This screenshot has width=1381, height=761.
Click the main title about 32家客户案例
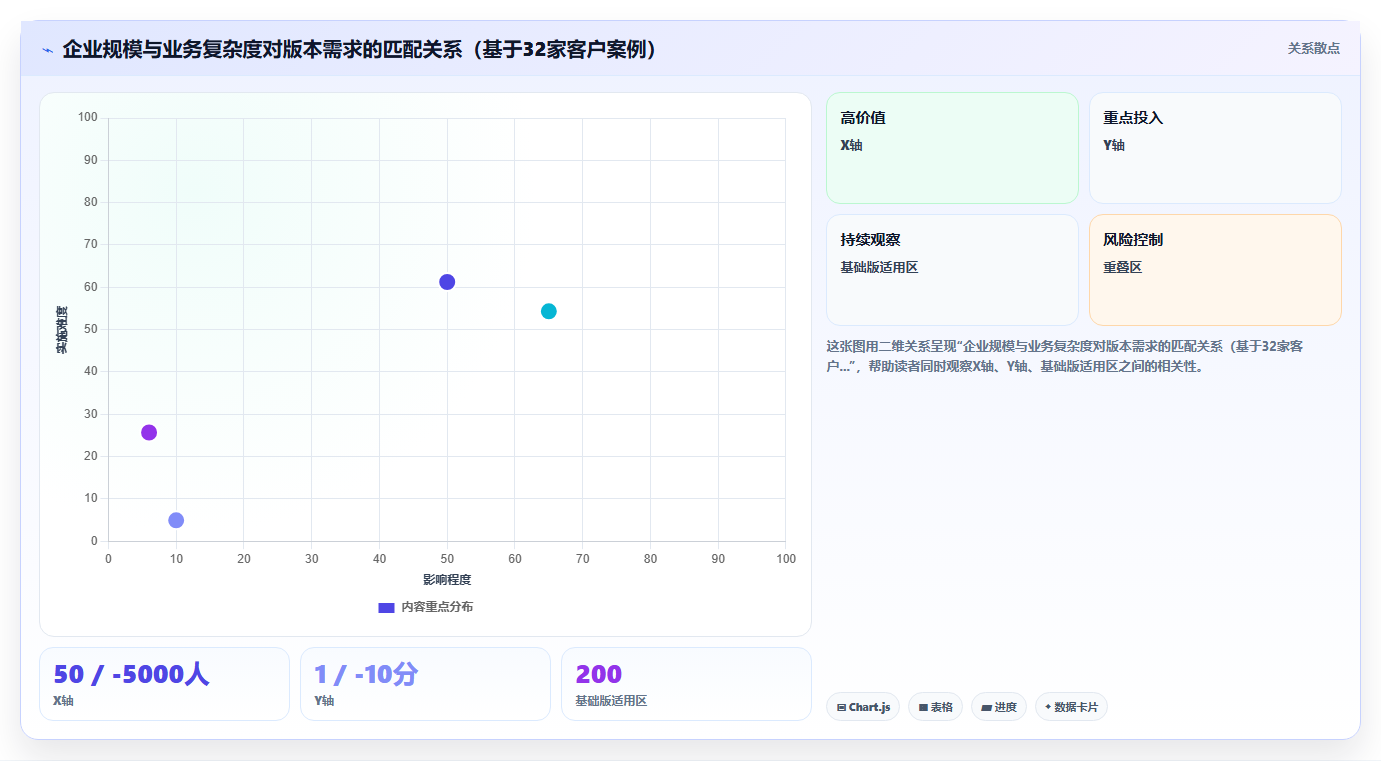pos(362,49)
